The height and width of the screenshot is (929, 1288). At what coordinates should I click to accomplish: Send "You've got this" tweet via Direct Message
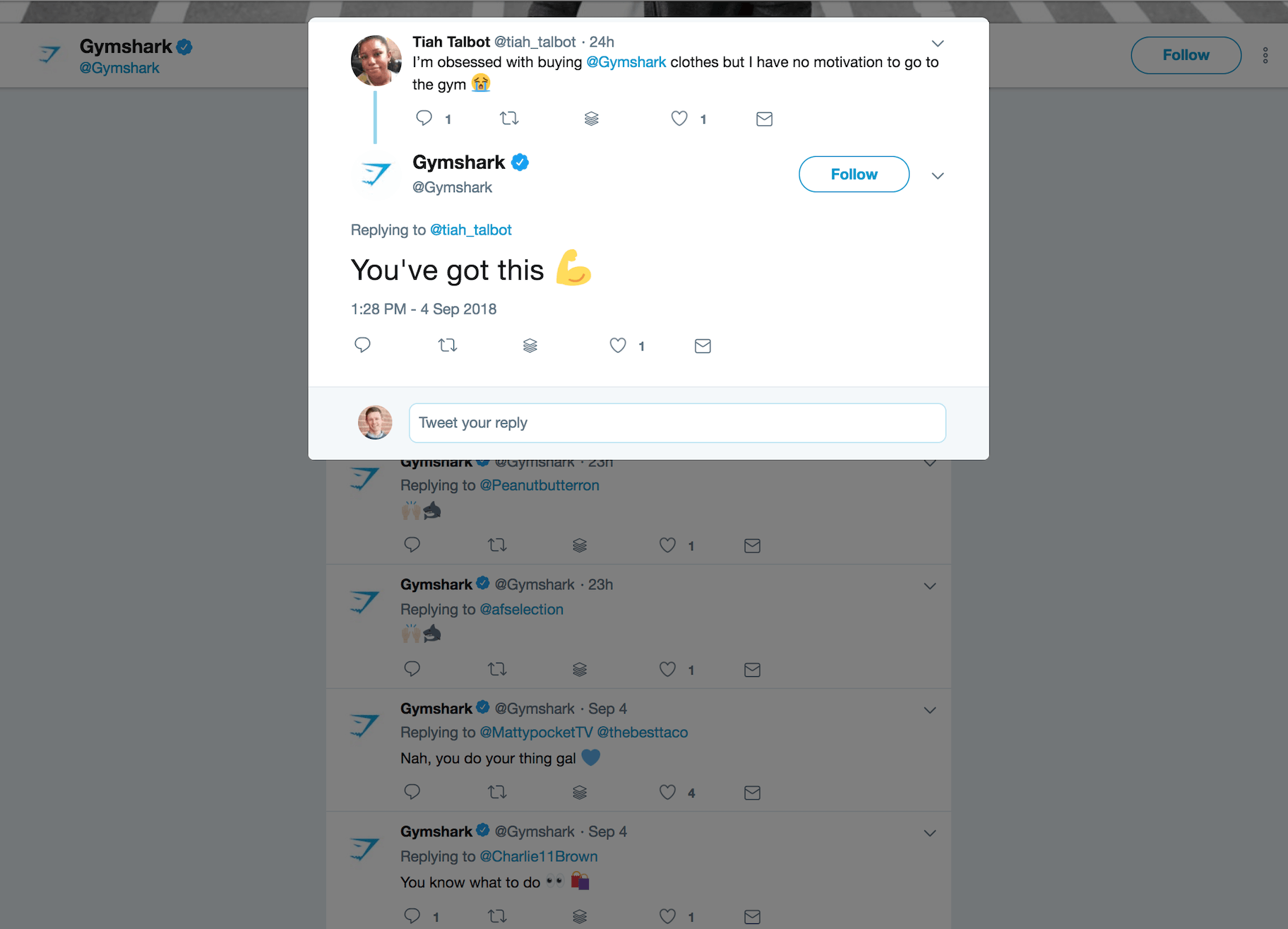coord(703,345)
